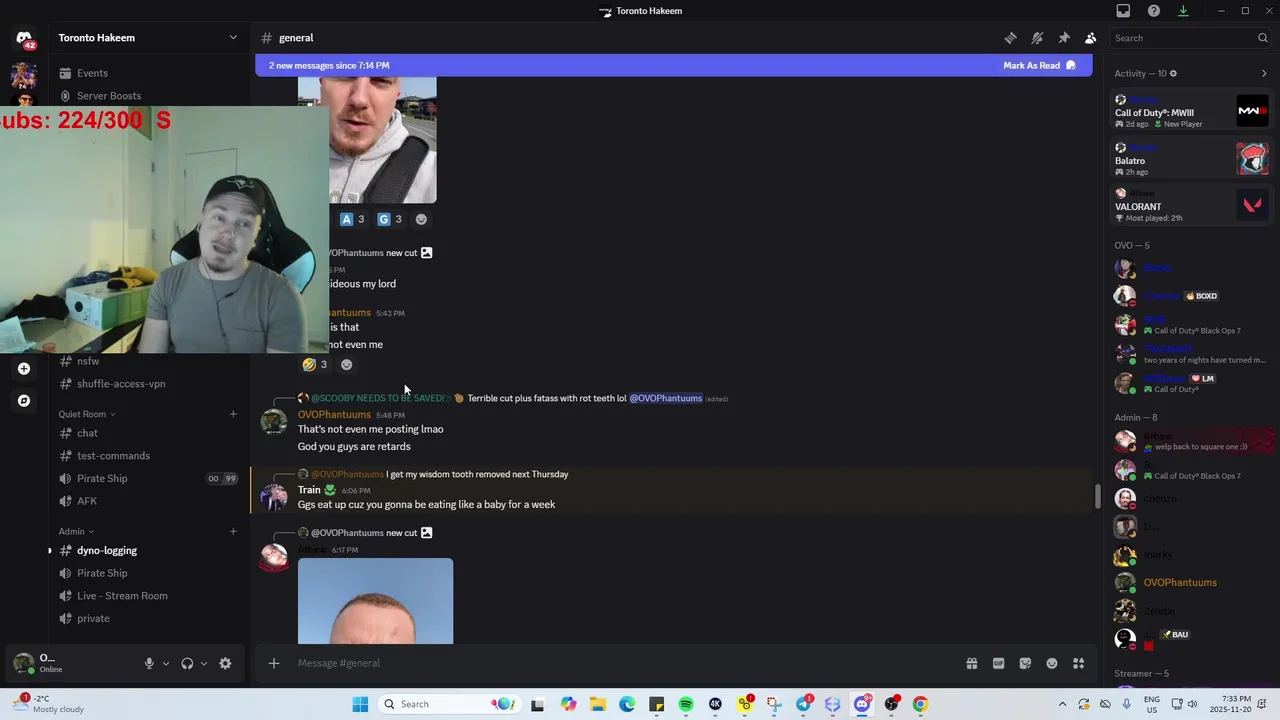Open Apps launcher icon in message bar

point(1078,663)
